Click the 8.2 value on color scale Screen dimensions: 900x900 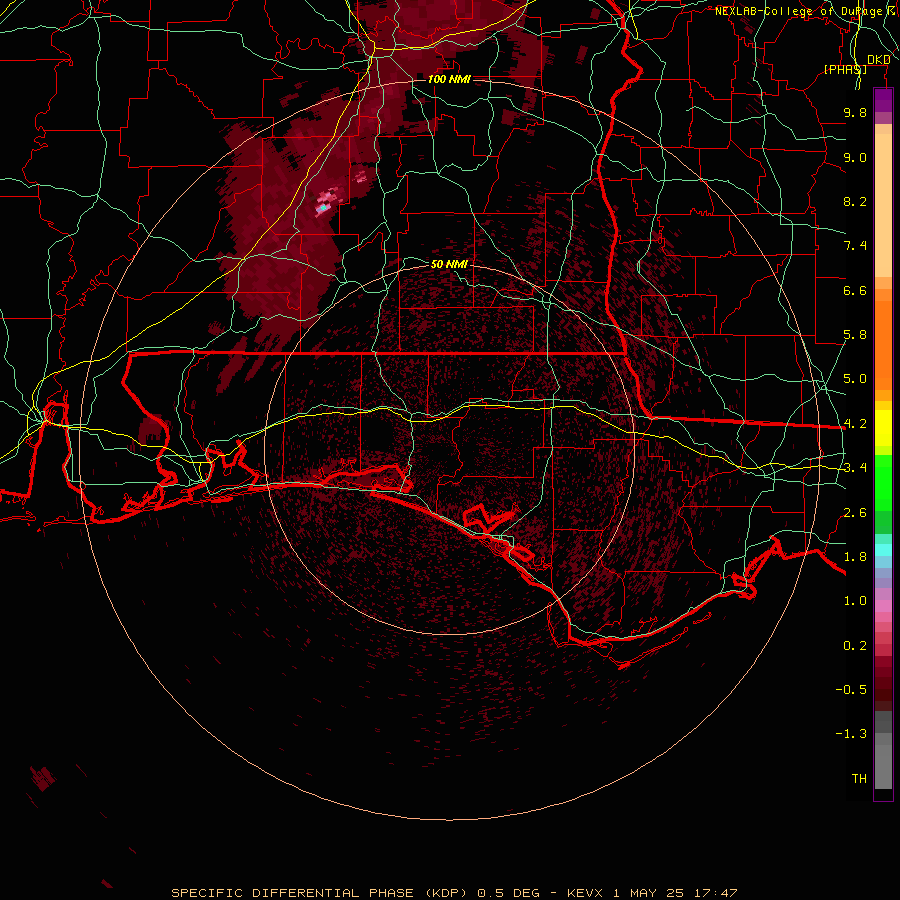click(855, 201)
